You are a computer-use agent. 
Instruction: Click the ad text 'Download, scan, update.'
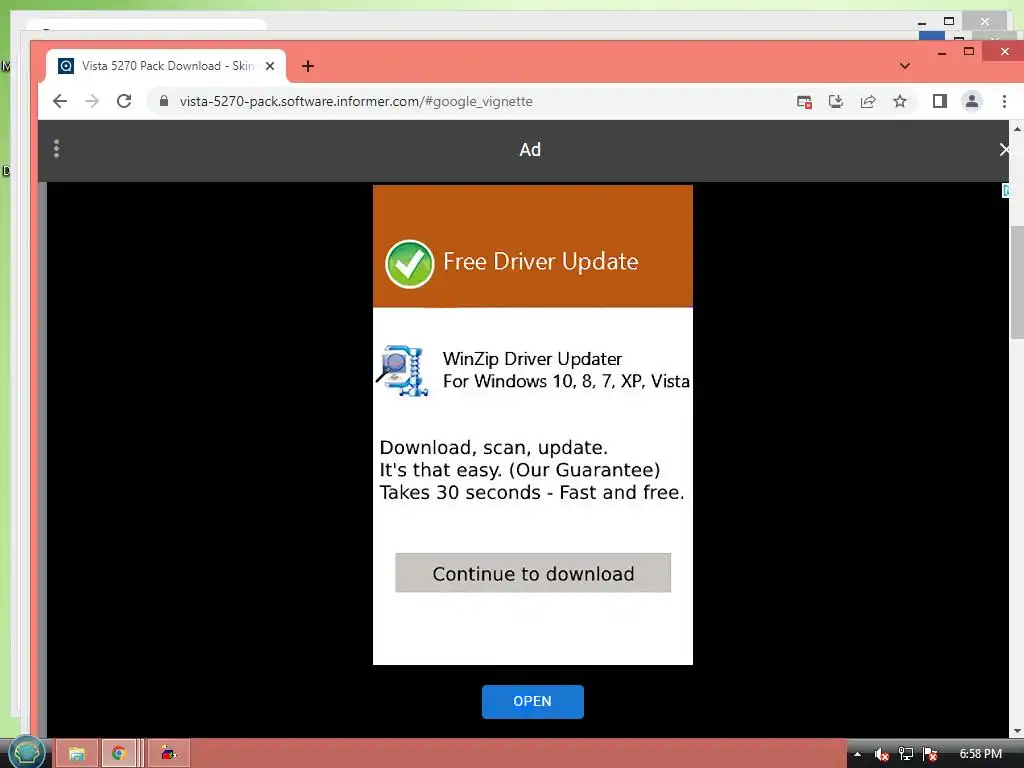tap(494, 448)
